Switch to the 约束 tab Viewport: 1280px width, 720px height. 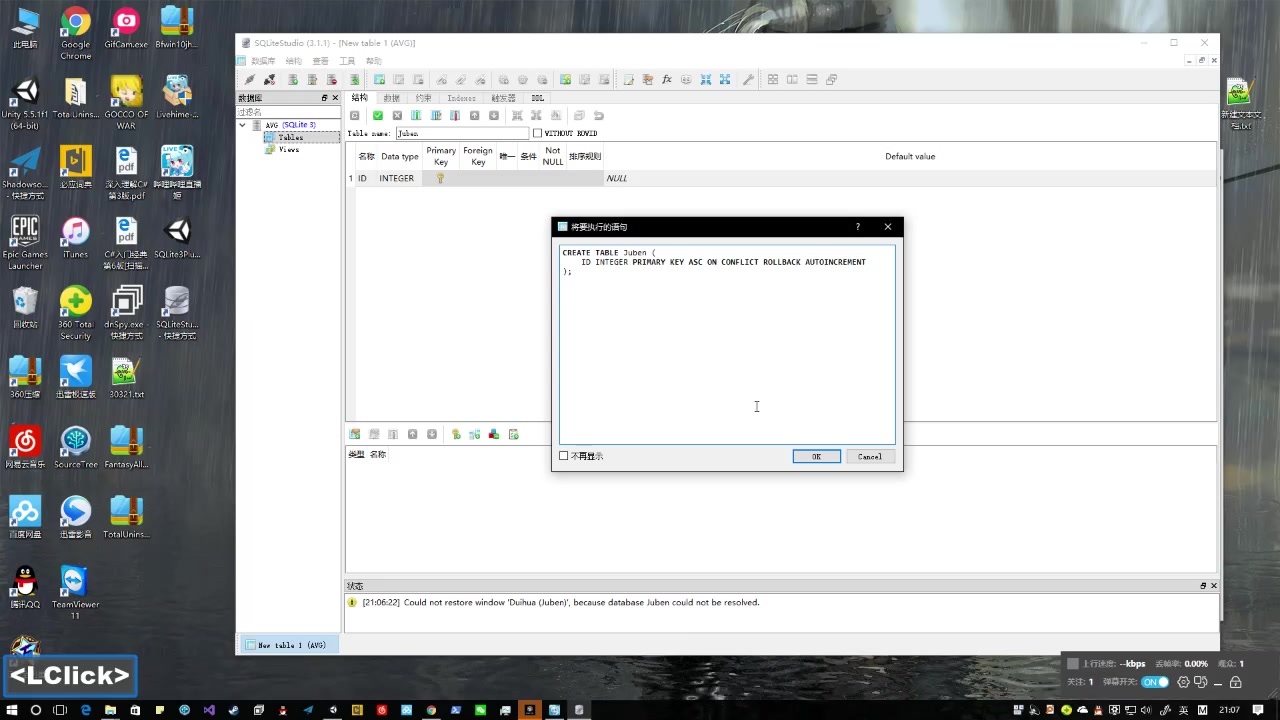pyautogui.click(x=423, y=98)
